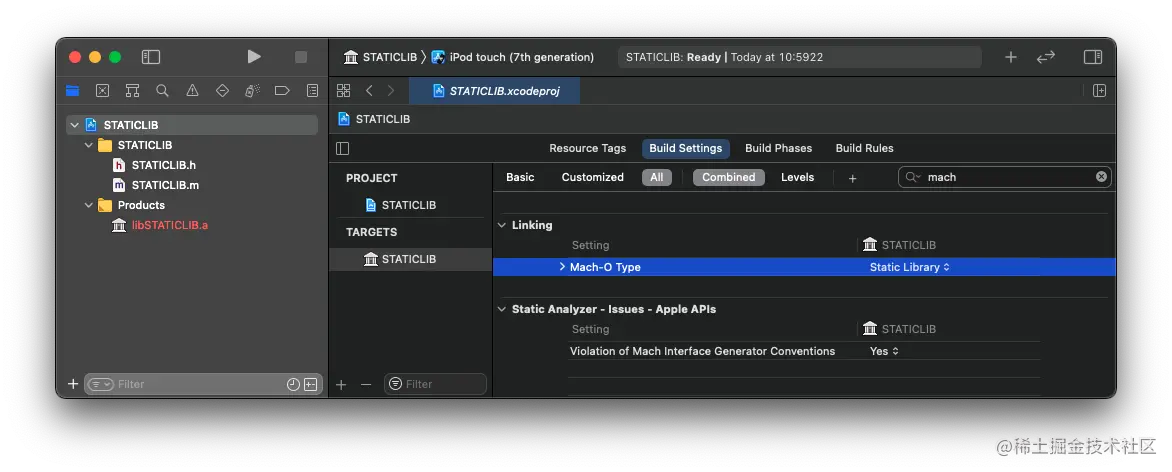Show Basic build settings
The width and height of the screenshot is (1172, 472).
point(520,177)
